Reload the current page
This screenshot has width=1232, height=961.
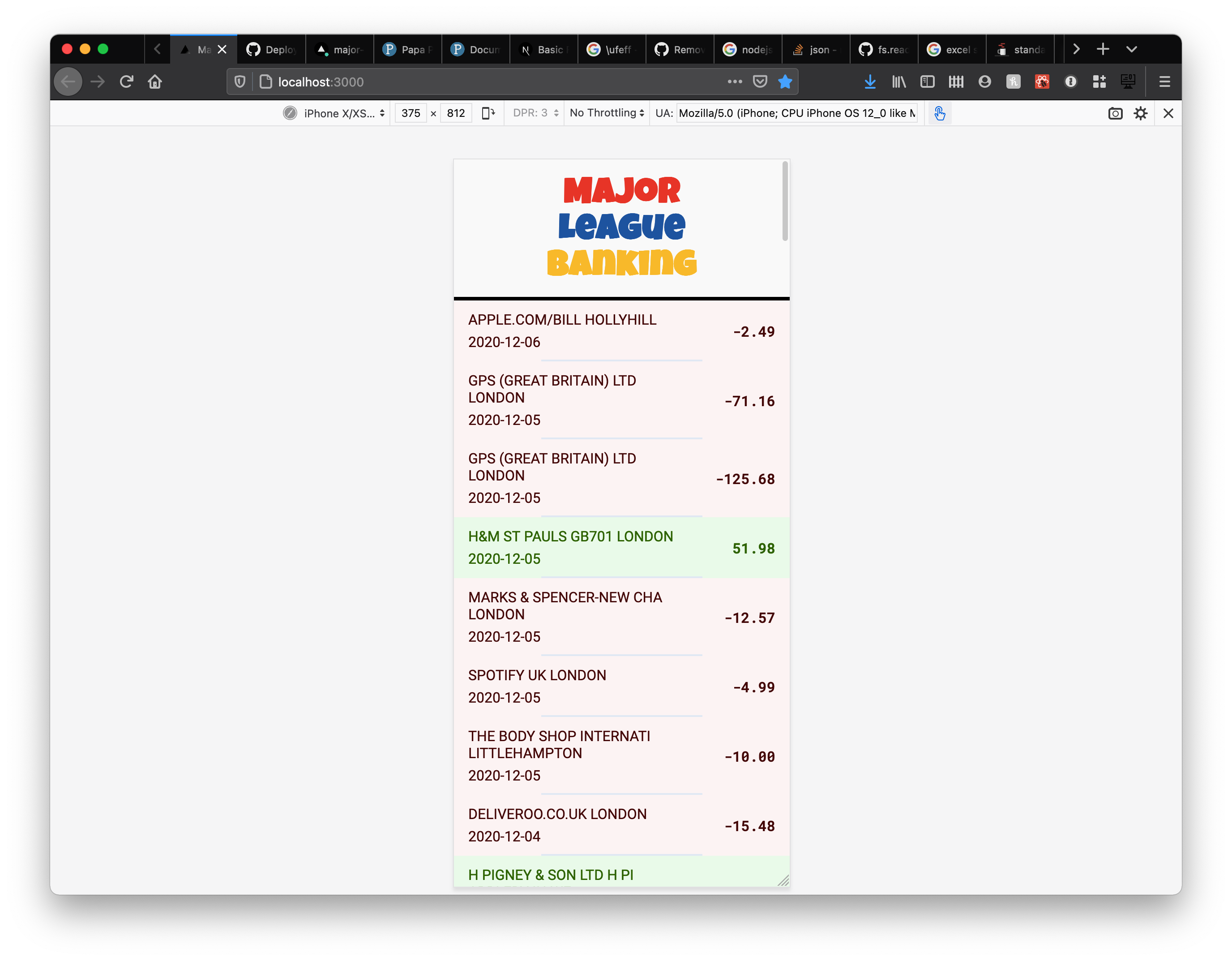click(126, 82)
